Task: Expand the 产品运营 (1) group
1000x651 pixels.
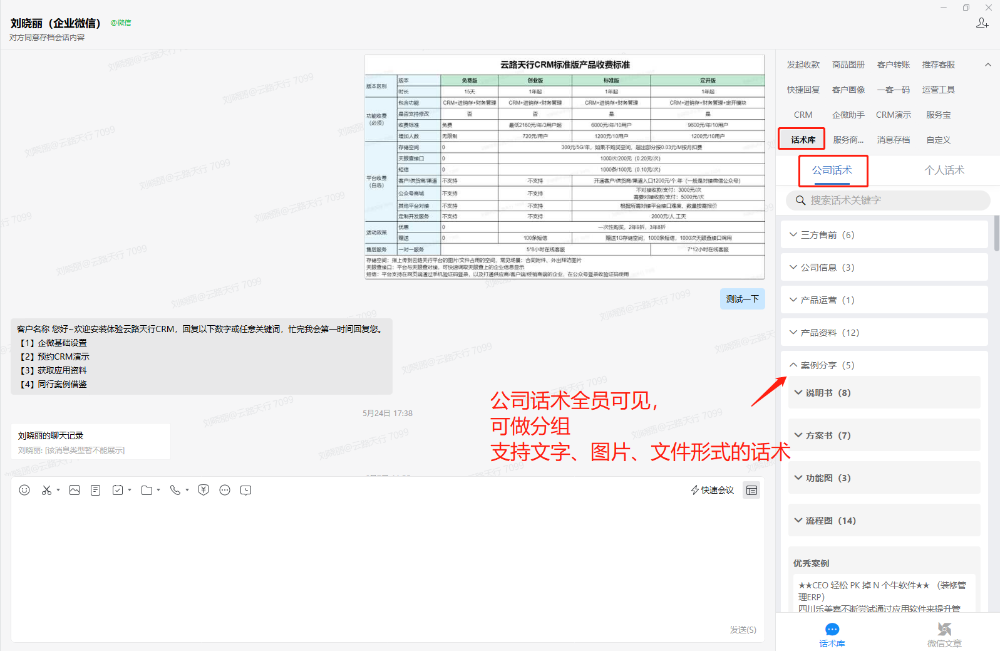Action: click(x=884, y=300)
